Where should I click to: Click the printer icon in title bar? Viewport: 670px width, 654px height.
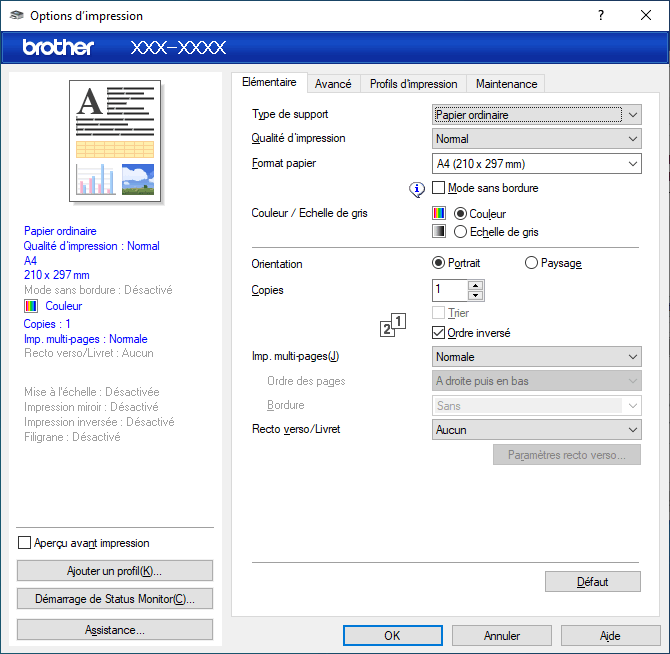[x=16, y=16]
